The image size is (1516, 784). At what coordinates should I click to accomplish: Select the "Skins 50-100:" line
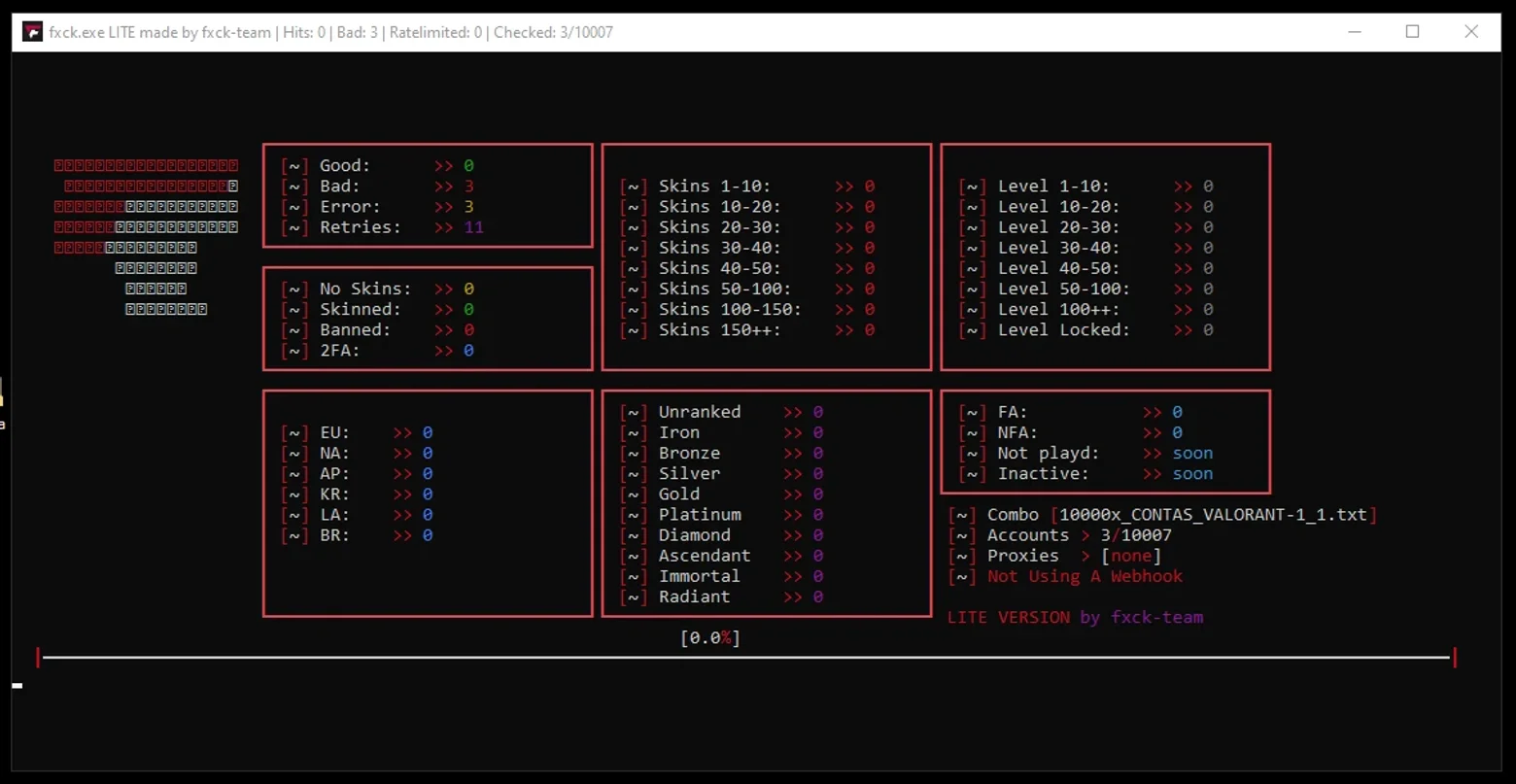click(x=748, y=290)
